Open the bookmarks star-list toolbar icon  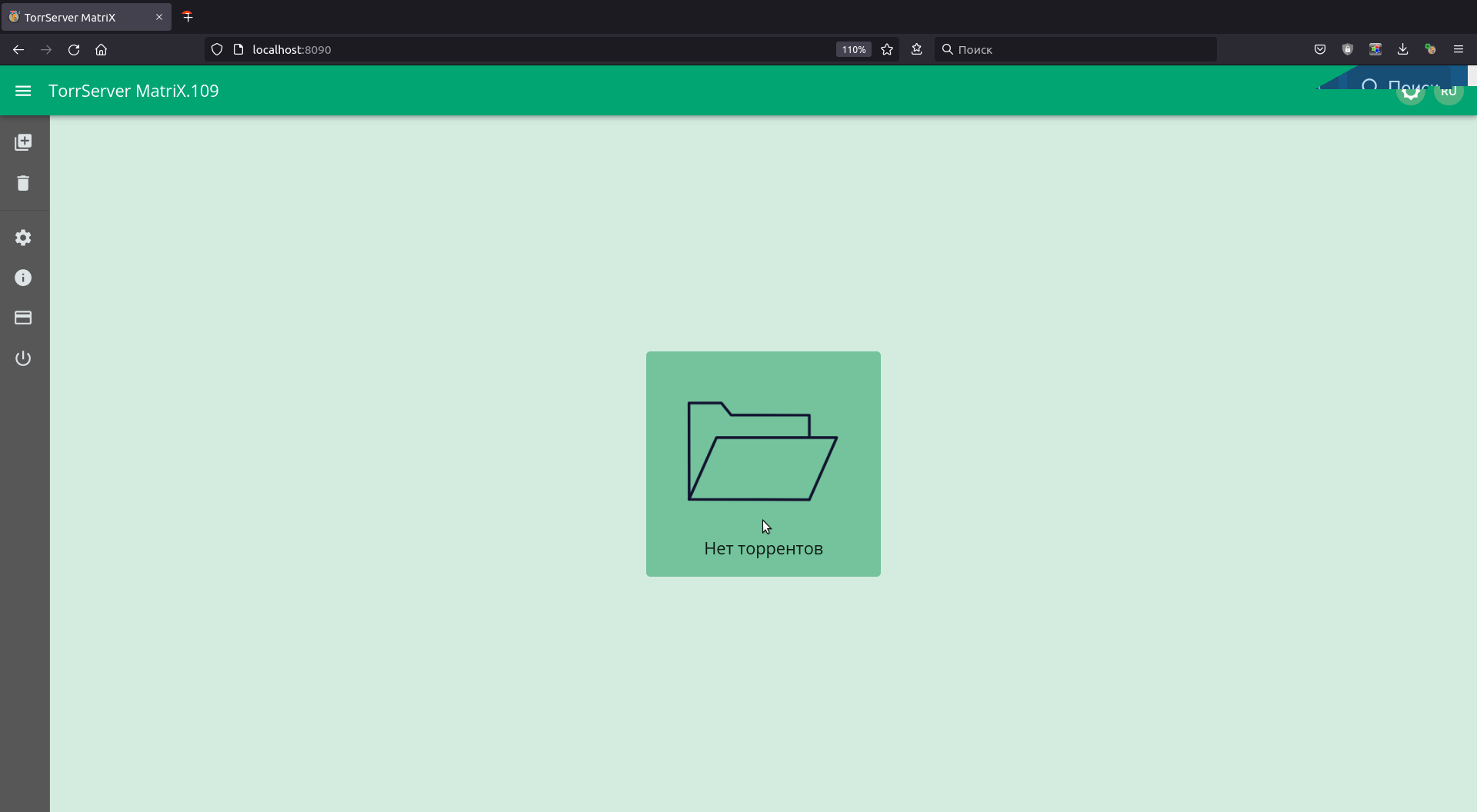tap(916, 49)
